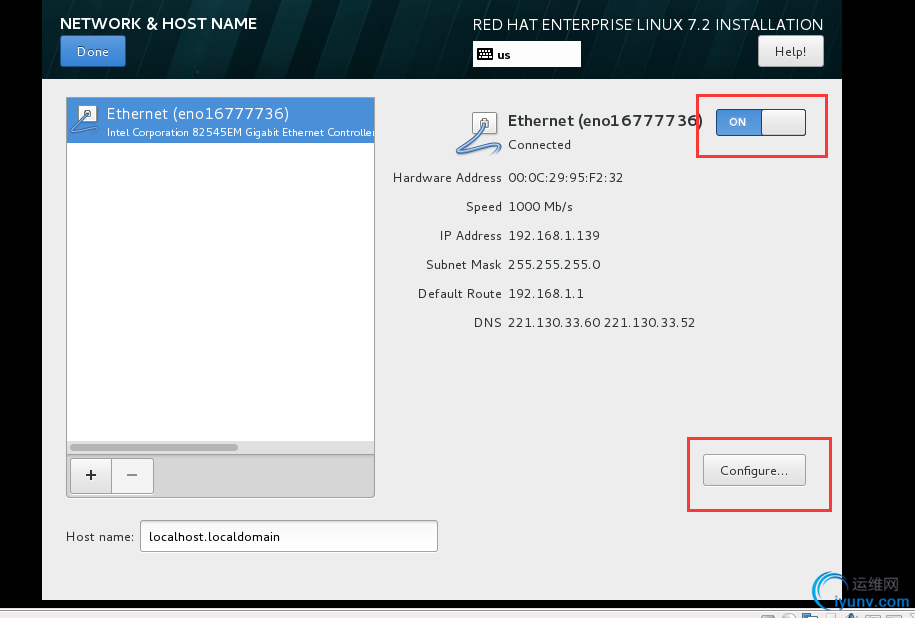Click the Ethernet cable icon in the device list
Viewport: 915px width, 618px height.
point(85,120)
